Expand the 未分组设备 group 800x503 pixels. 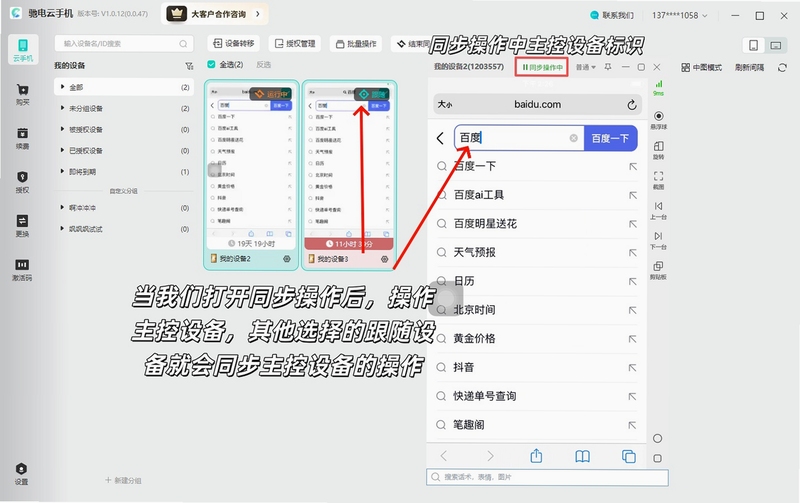(62, 108)
